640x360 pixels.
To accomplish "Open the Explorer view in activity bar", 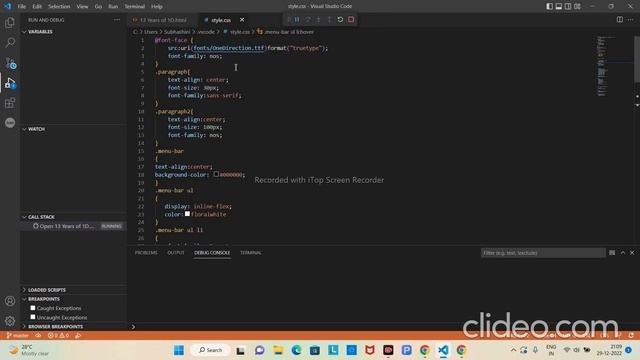I will [x=10, y=22].
